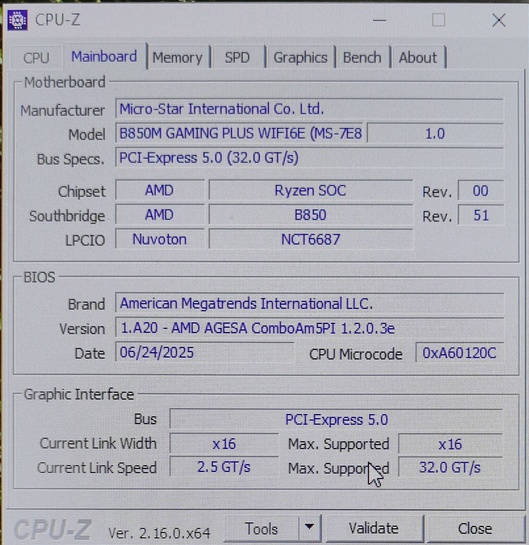
Task: Click the Ryzen SOC chipset field
Action: (310, 190)
